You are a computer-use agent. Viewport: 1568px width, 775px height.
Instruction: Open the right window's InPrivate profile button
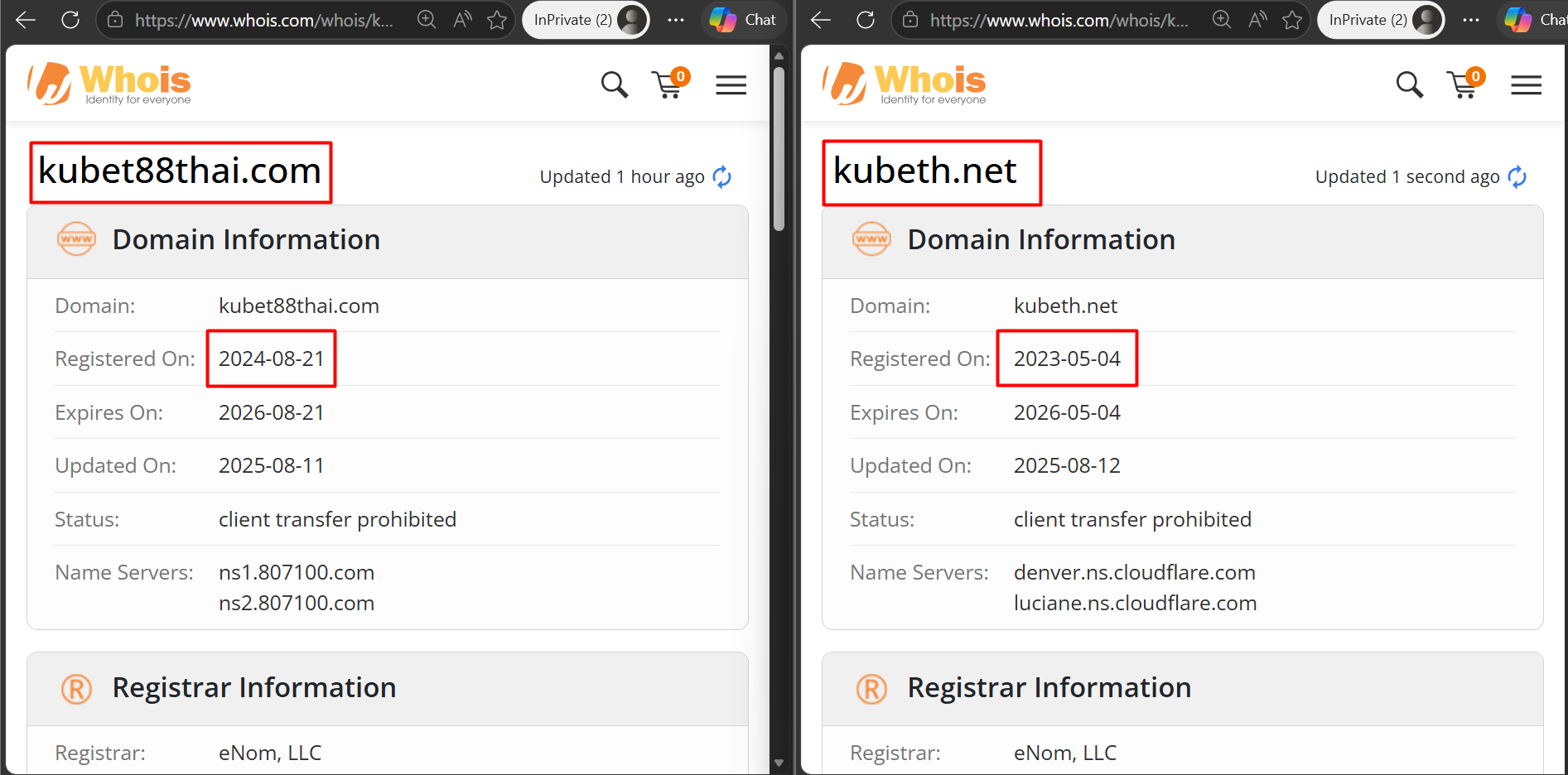coord(1381,20)
